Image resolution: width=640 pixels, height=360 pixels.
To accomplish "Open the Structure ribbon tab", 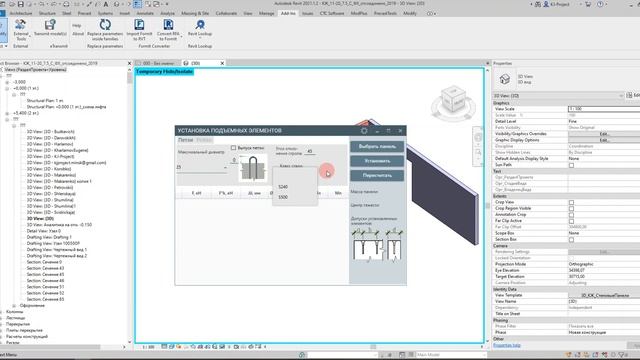I will 47,13.
